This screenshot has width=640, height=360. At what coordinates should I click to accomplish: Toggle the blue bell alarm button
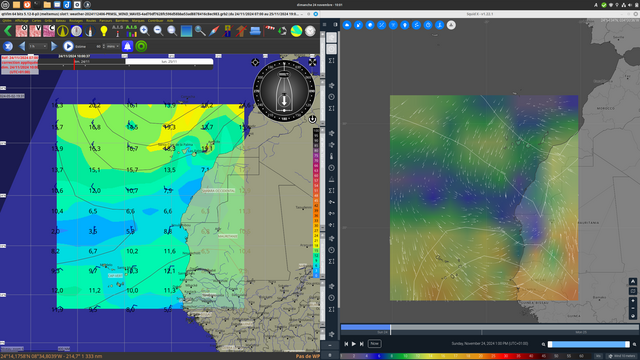127,46
